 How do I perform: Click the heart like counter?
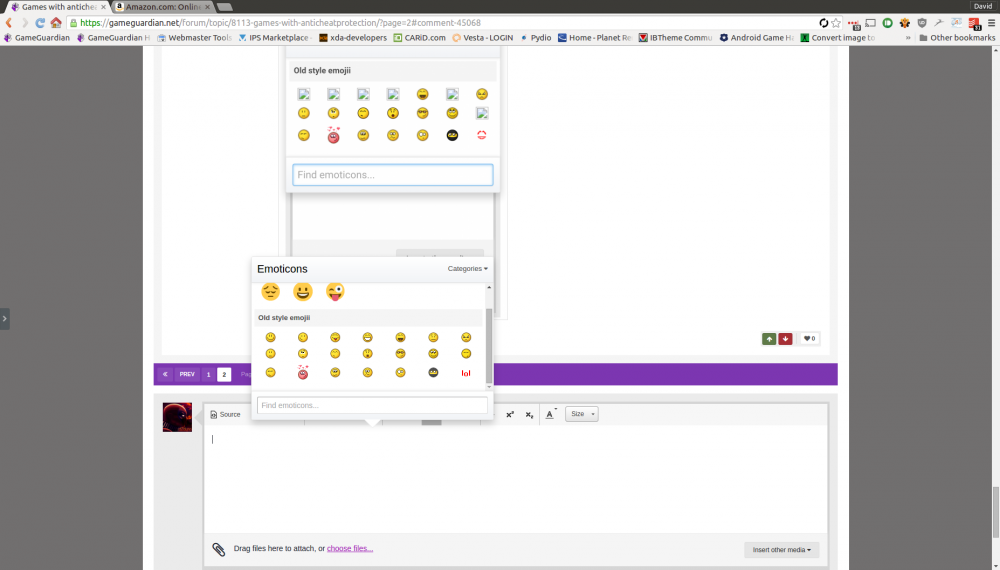coord(809,339)
